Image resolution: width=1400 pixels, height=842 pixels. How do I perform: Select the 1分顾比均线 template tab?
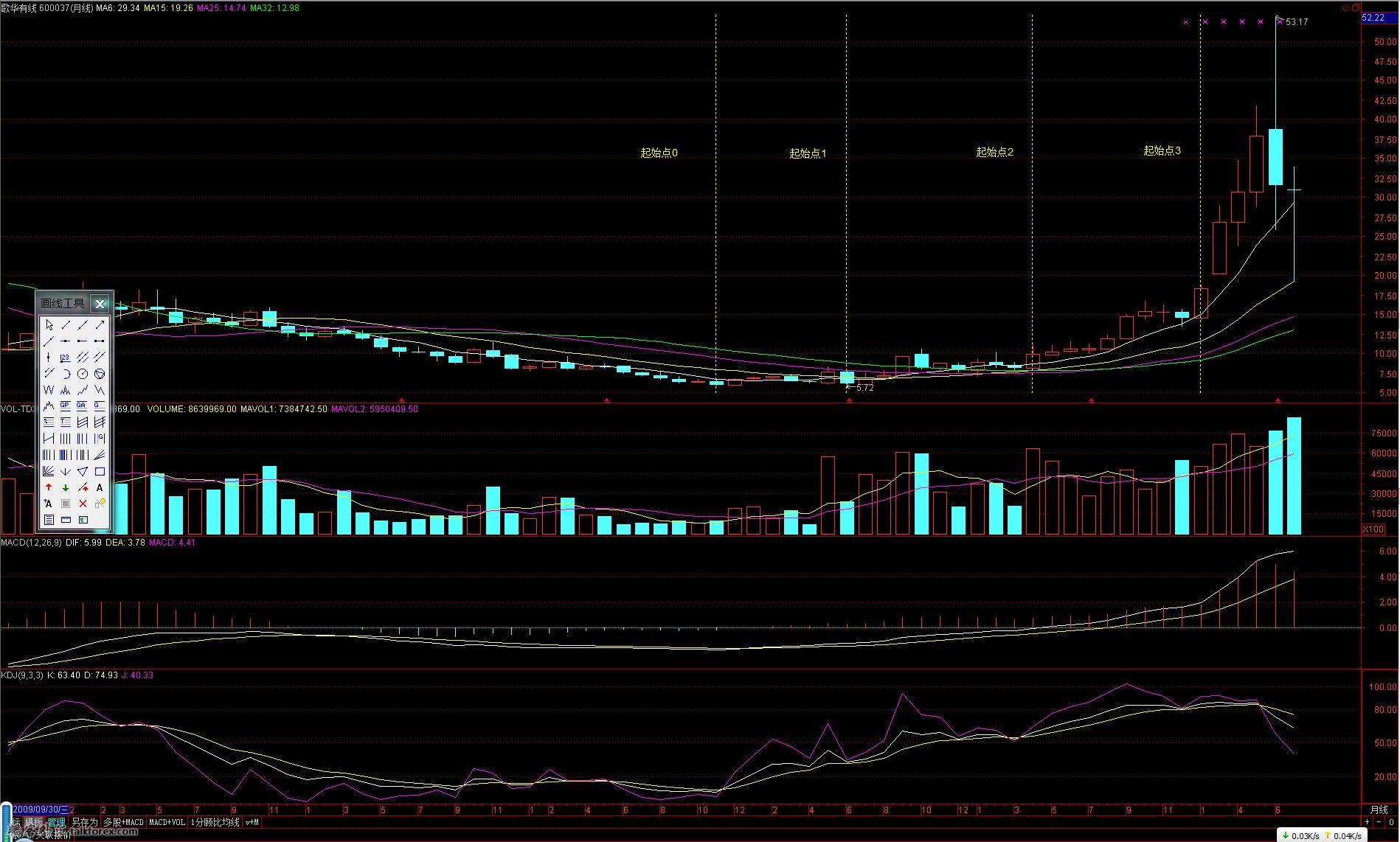click(x=215, y=822)
